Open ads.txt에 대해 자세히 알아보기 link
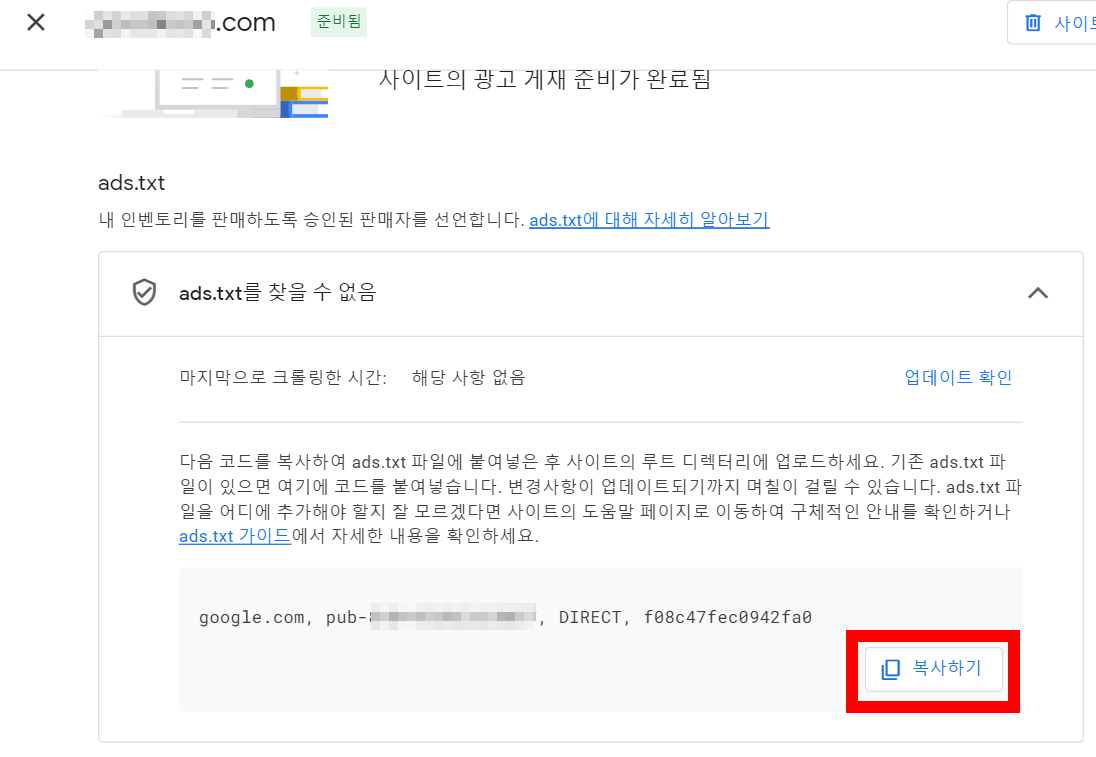The image size is (1096, 757). click(x=649, y=219)
